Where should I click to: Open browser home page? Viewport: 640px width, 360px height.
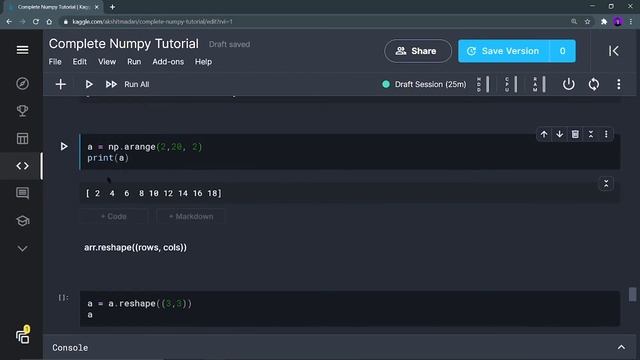[49, 22]
